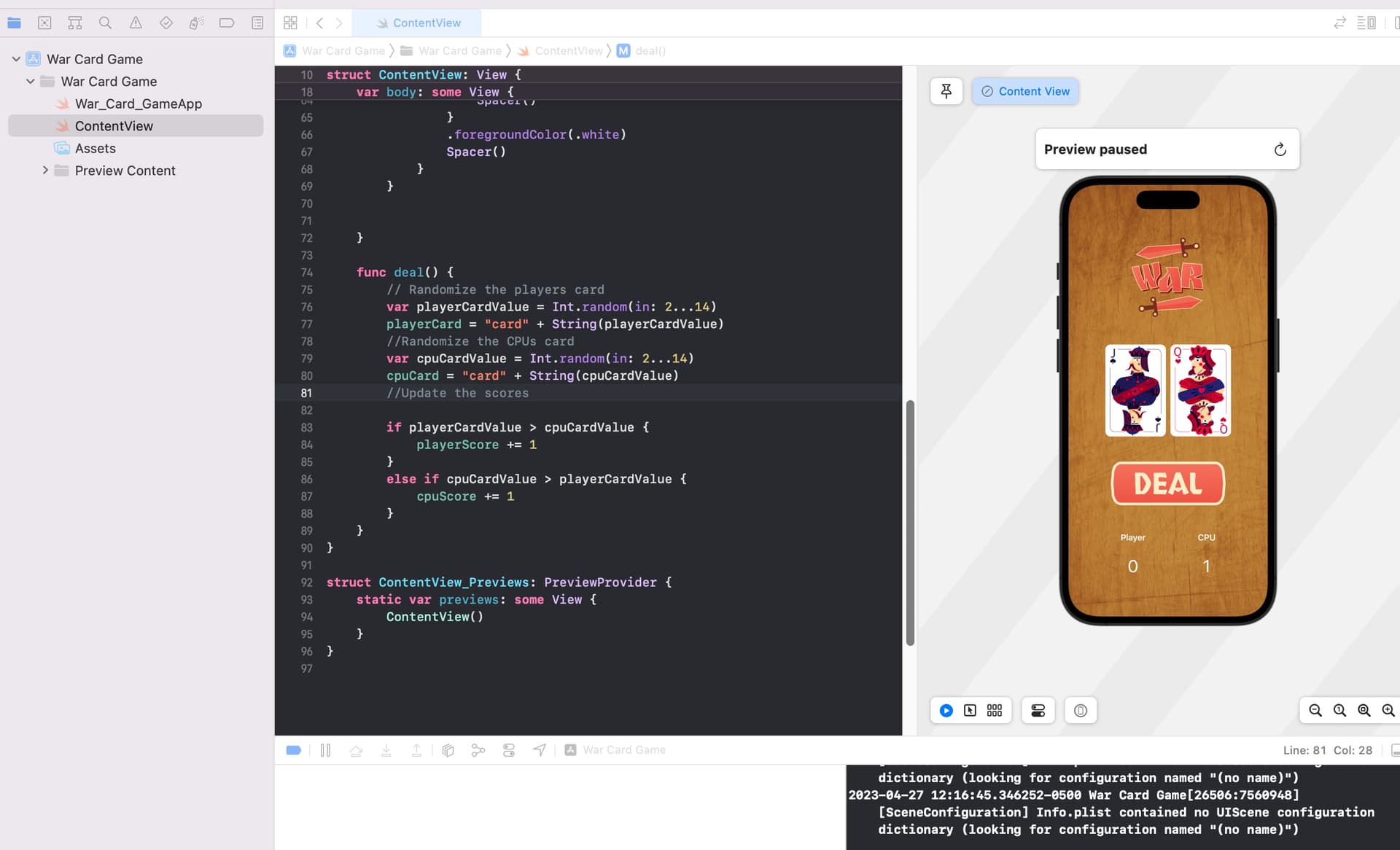Toggle Live preview mode play button
This screenshot has height=850, width=1400.
tap(946, 710)
